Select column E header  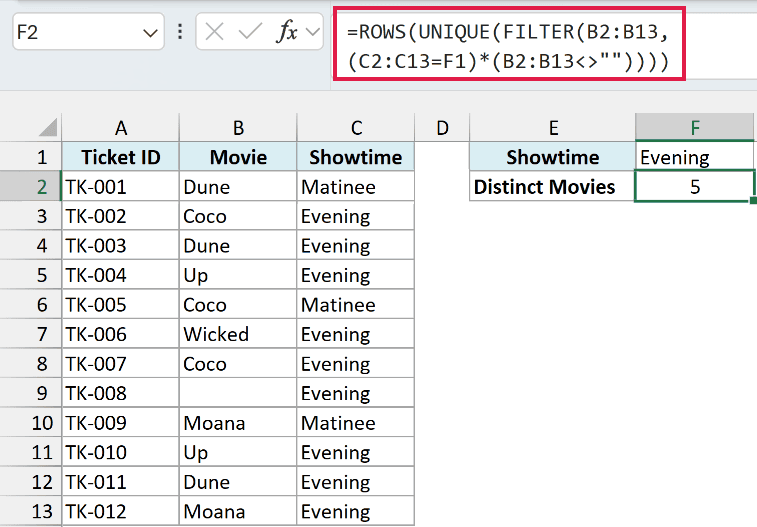(x=553, y=128)
